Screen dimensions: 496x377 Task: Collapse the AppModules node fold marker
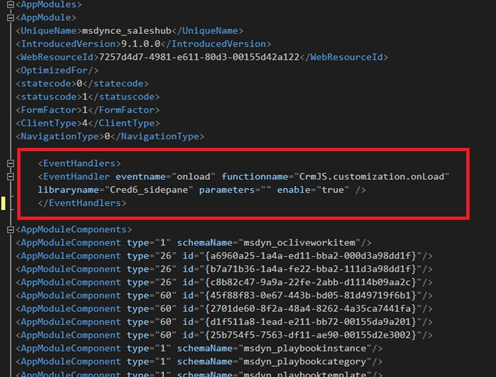point(10,4)
